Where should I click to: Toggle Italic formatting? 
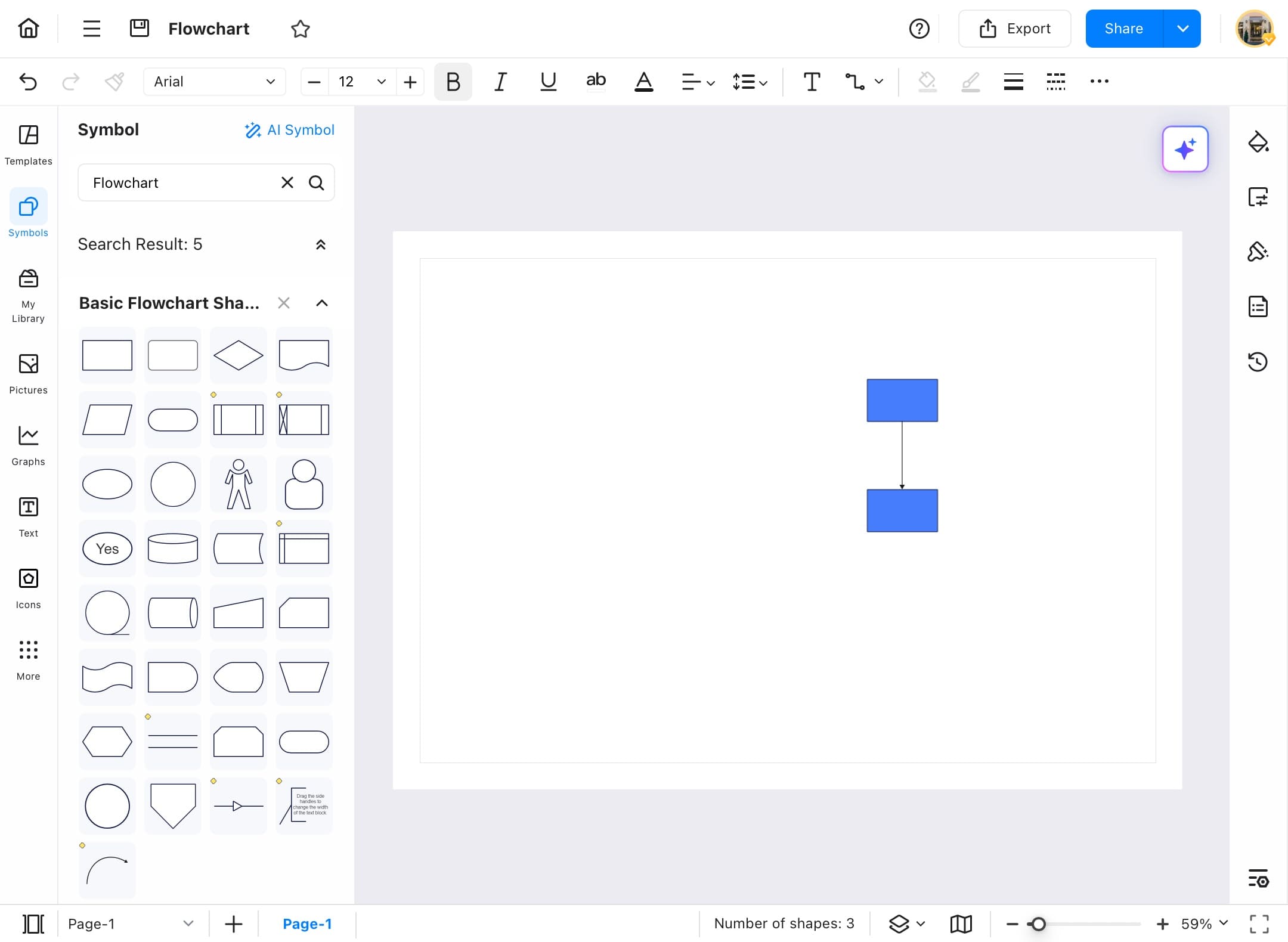(x=500, y=82)
